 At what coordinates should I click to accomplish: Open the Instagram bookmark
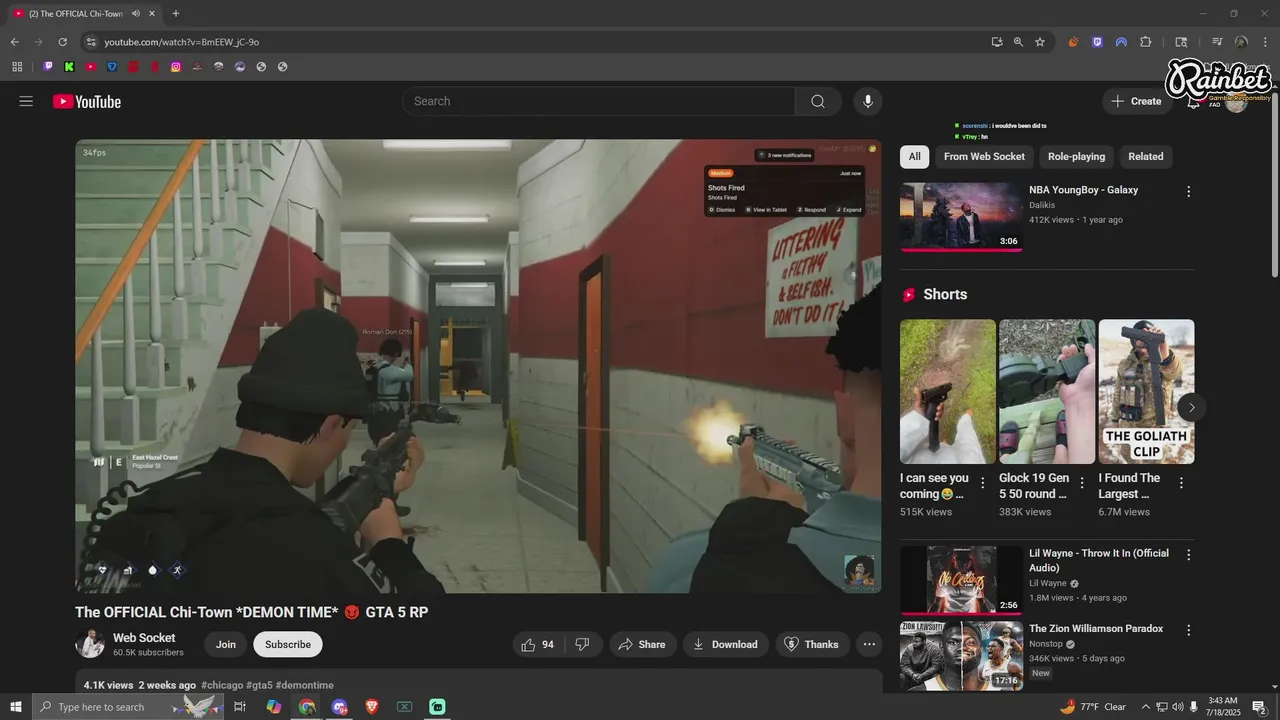point(176,67)
